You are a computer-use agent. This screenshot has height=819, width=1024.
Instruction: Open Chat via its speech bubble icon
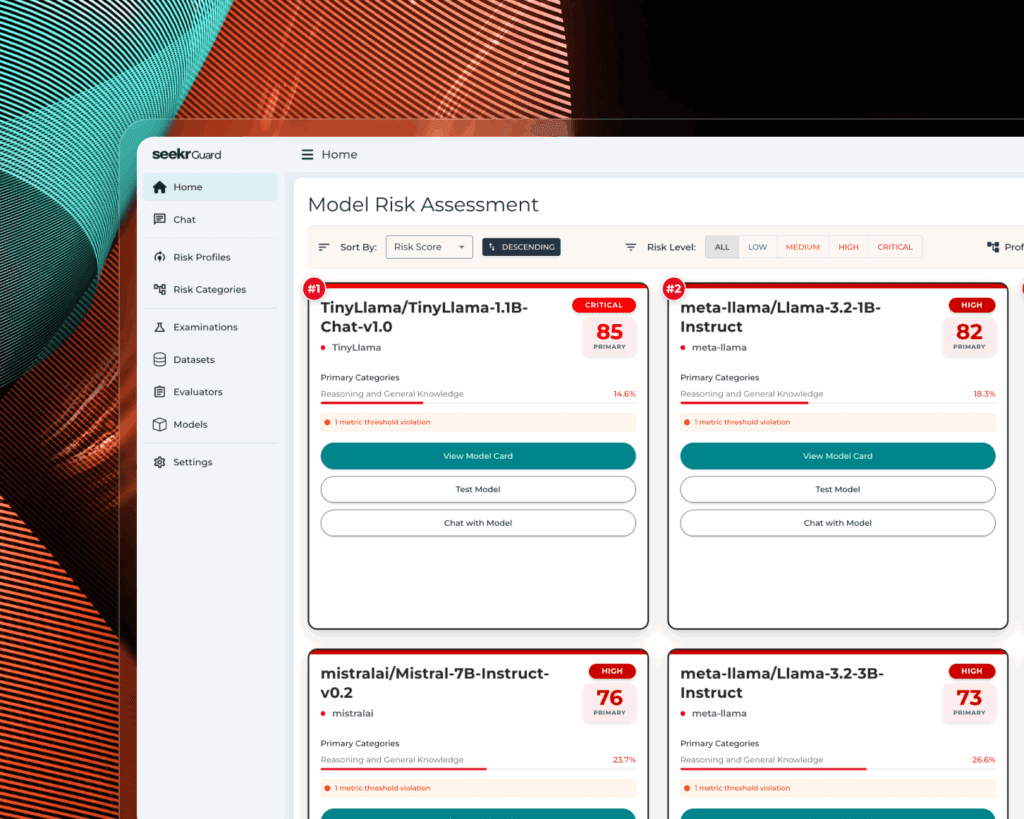(x=161, y=219)
